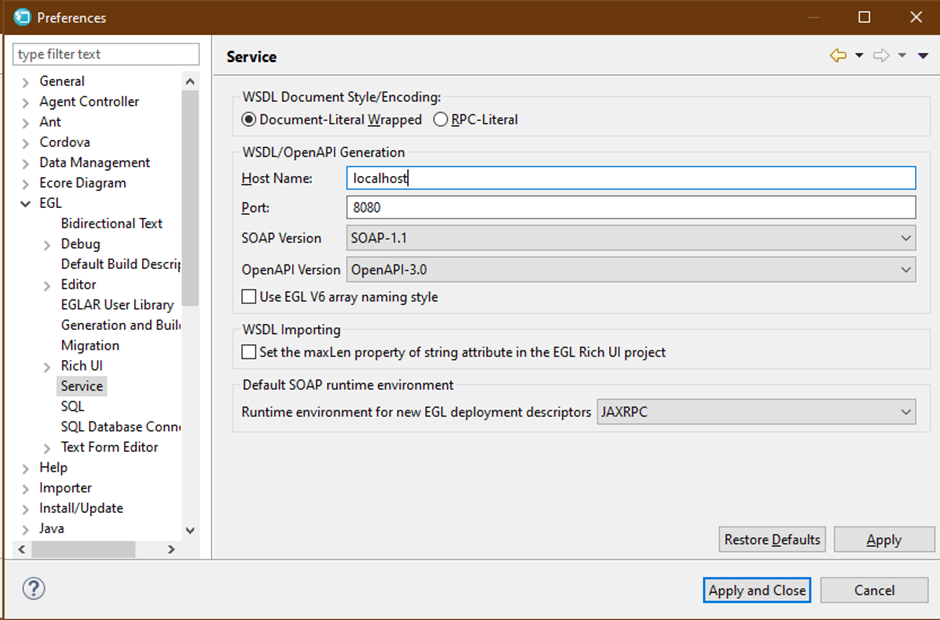Select the Install/Update tree item label

click(x=81, y=508)
